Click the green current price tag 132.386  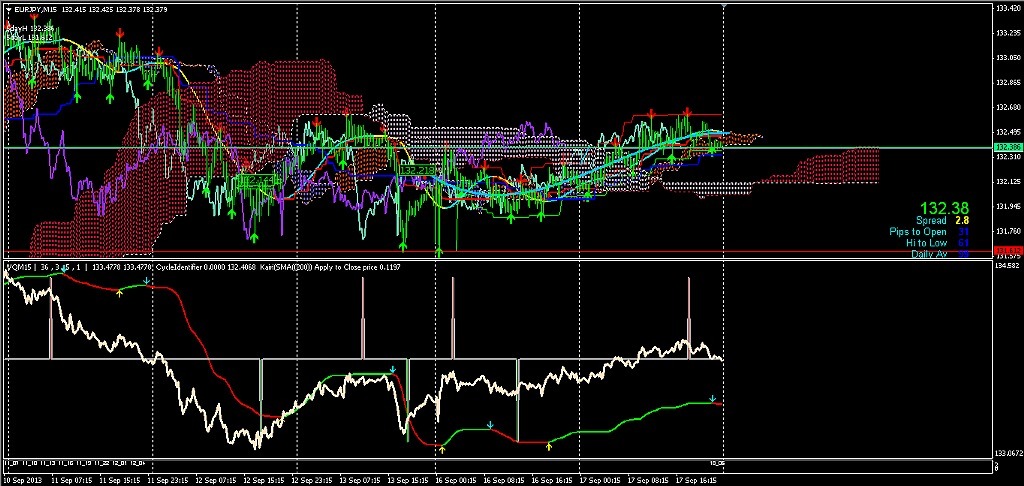click(1007, 148)
